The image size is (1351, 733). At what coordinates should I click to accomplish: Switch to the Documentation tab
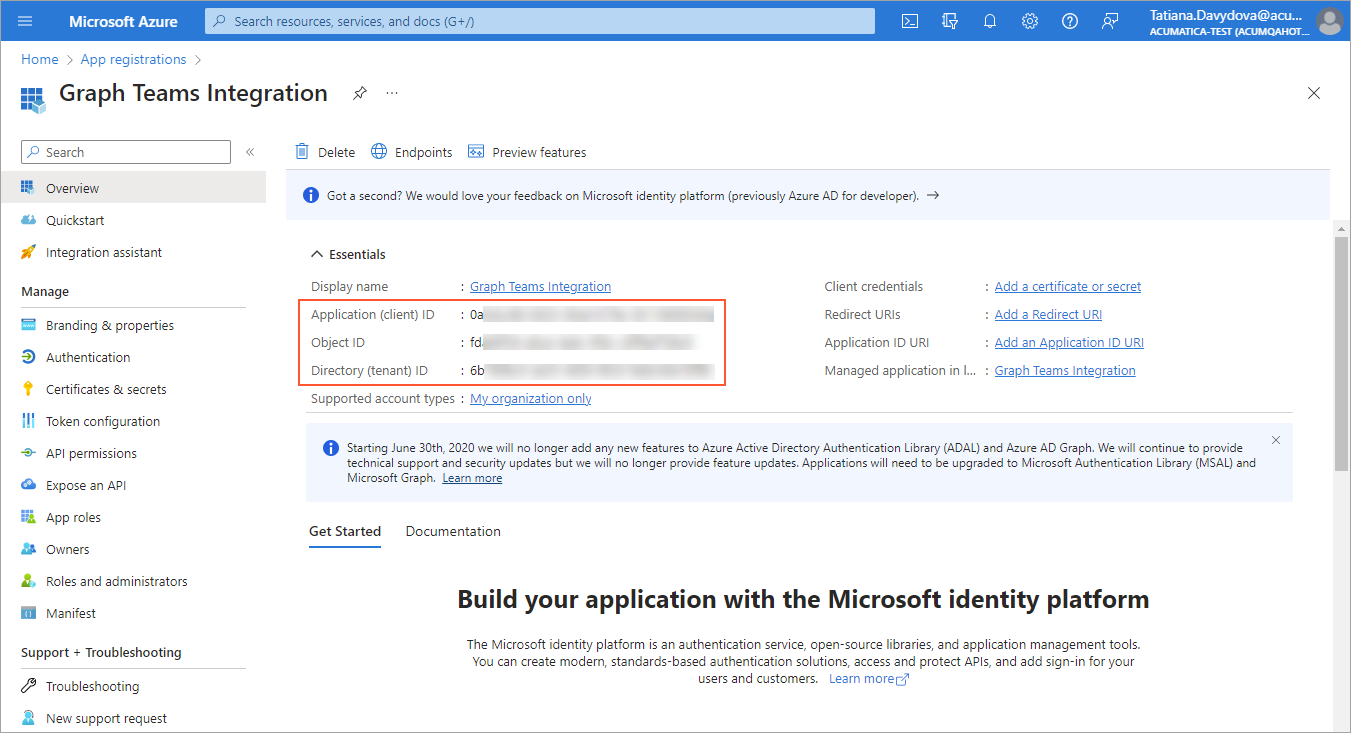(453, 531)
